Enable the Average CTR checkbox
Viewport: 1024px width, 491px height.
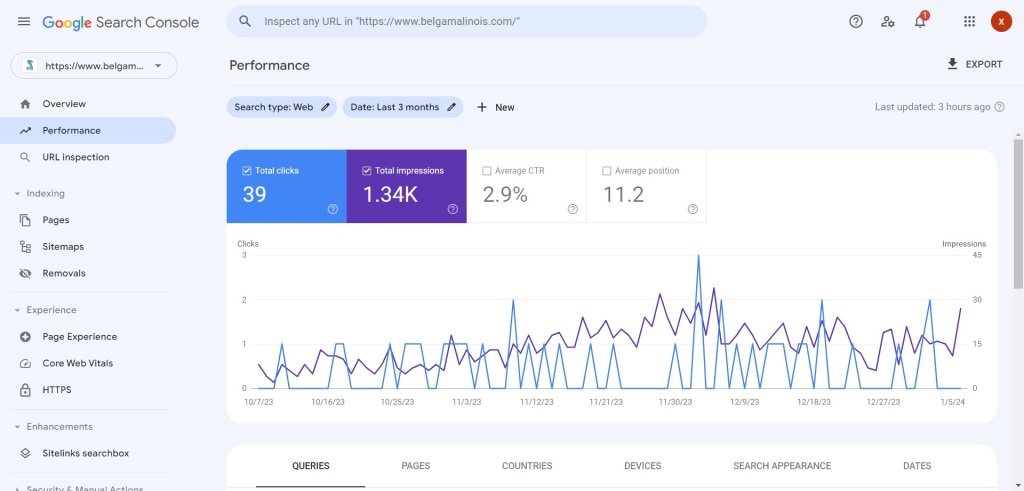tap(487, 171)
